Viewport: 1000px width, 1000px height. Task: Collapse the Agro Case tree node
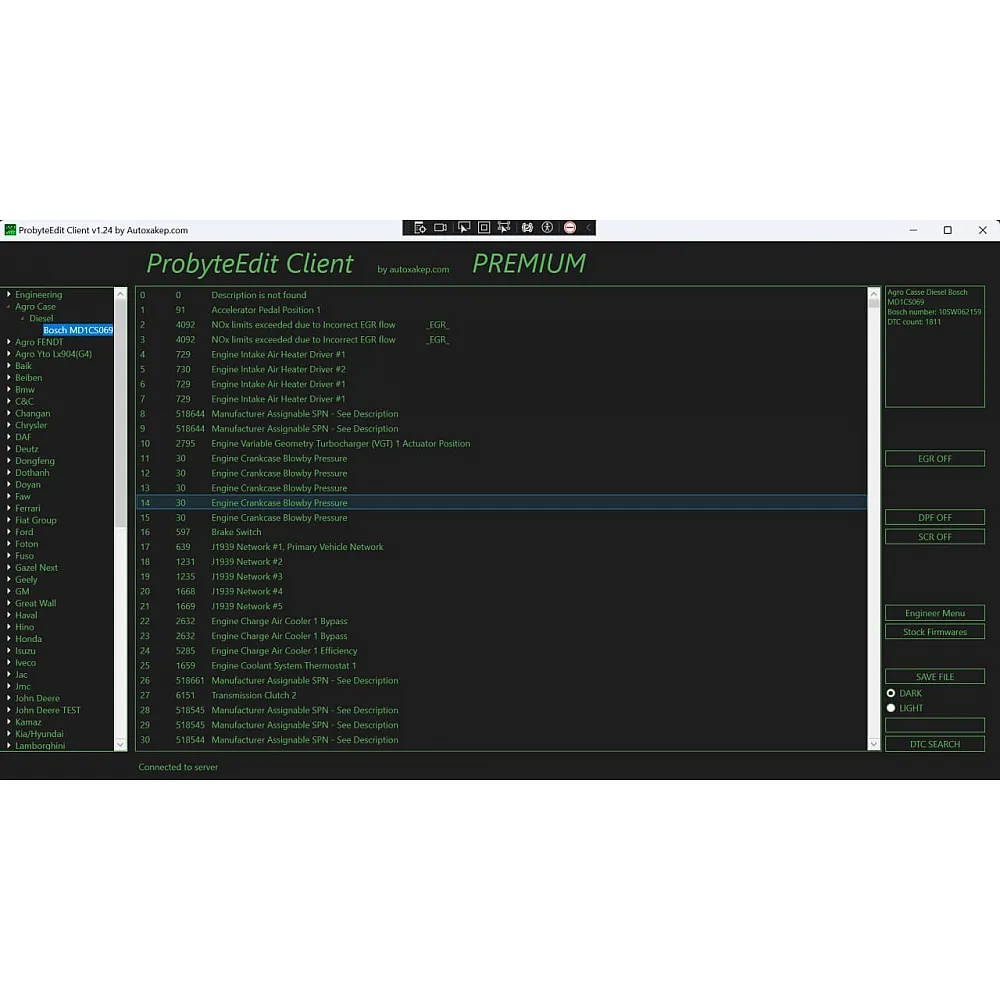click(x=9, y=307)
